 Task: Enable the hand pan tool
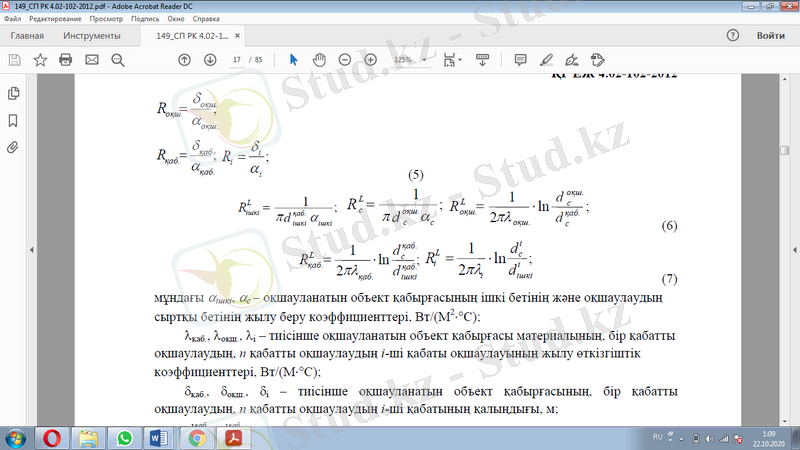[x=319, y=60]
